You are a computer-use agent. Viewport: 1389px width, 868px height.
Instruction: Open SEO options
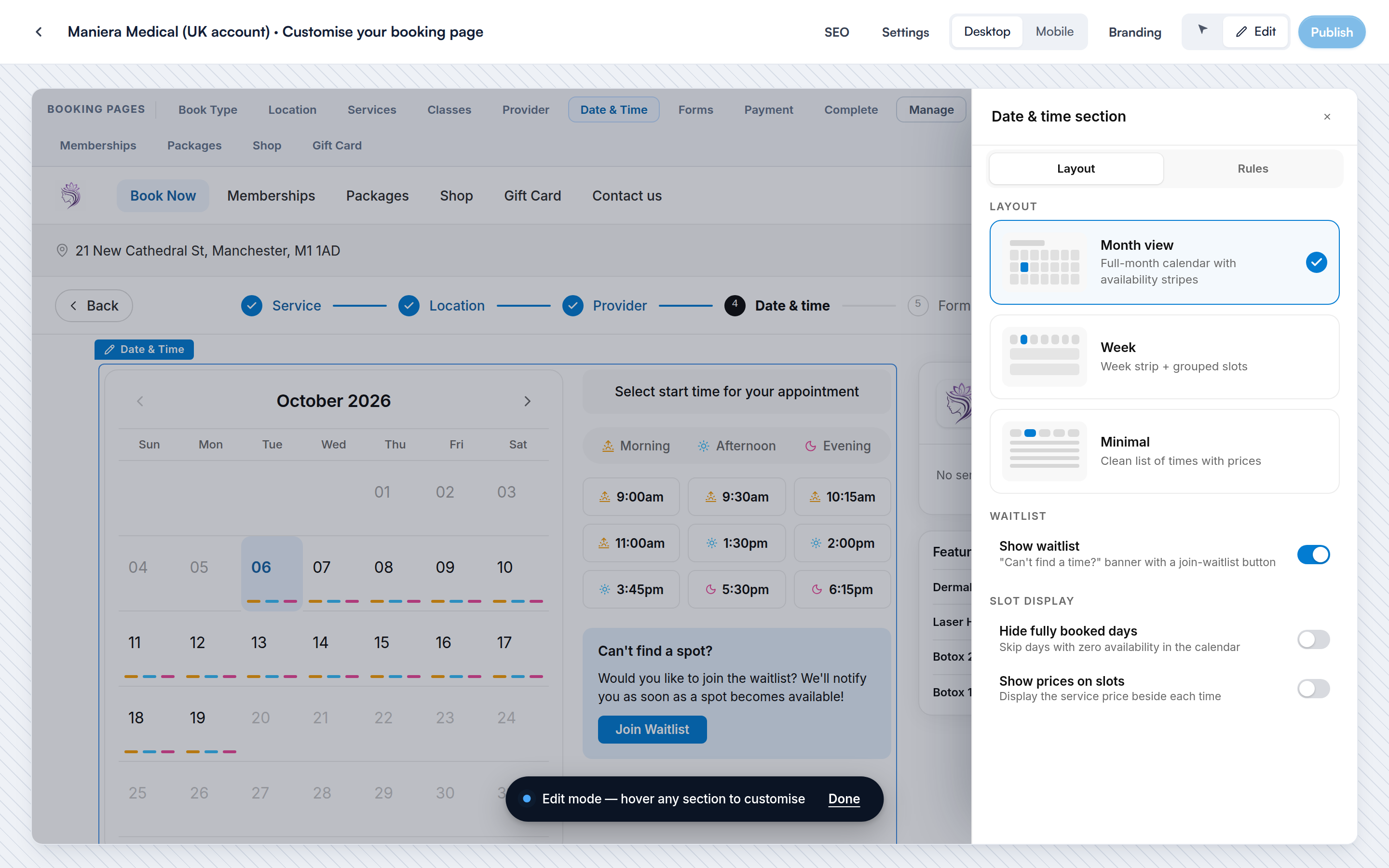[836, 32]
